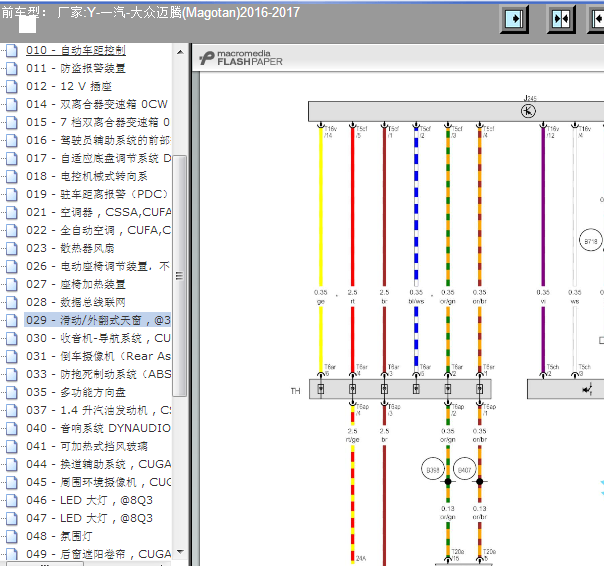This screenshot has width=604, height=566.
Task: Open 045 - 周围环境摄像机 entry
Action: pyautogui.click(x=98, y=482)
